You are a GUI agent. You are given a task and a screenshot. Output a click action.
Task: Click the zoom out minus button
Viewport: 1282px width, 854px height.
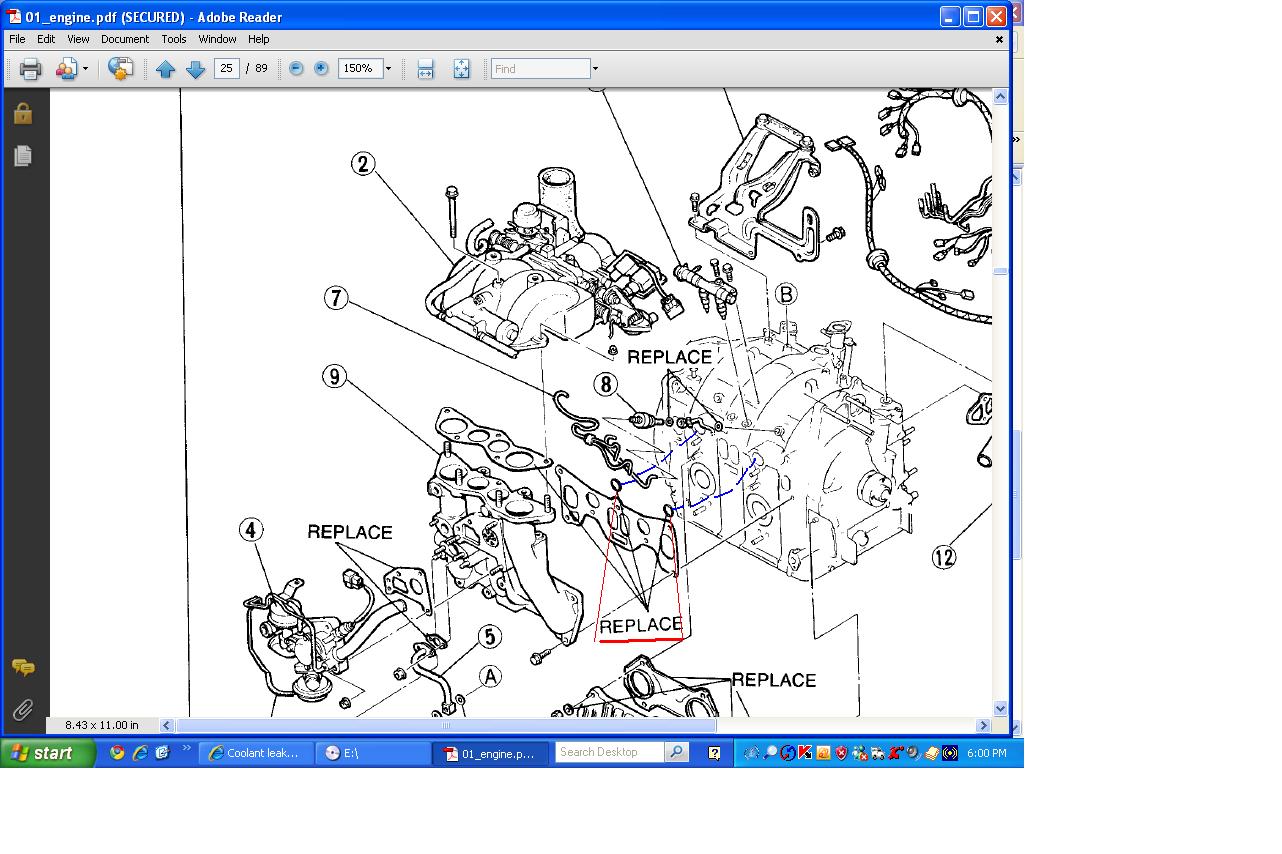coord(296,68)
